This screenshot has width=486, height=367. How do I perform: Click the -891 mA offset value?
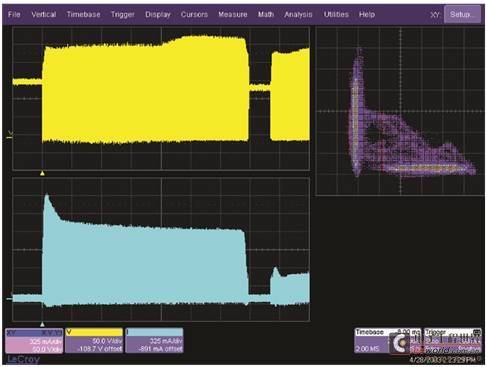(x=161, y=349)
